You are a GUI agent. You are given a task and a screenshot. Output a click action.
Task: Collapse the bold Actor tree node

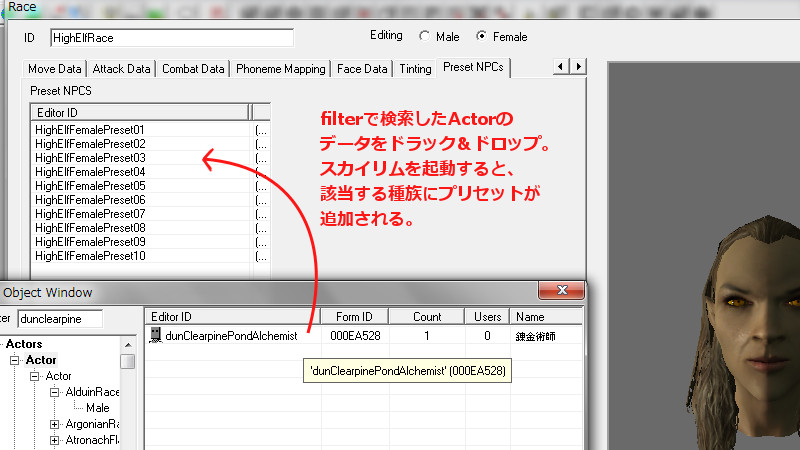[14, 360]
